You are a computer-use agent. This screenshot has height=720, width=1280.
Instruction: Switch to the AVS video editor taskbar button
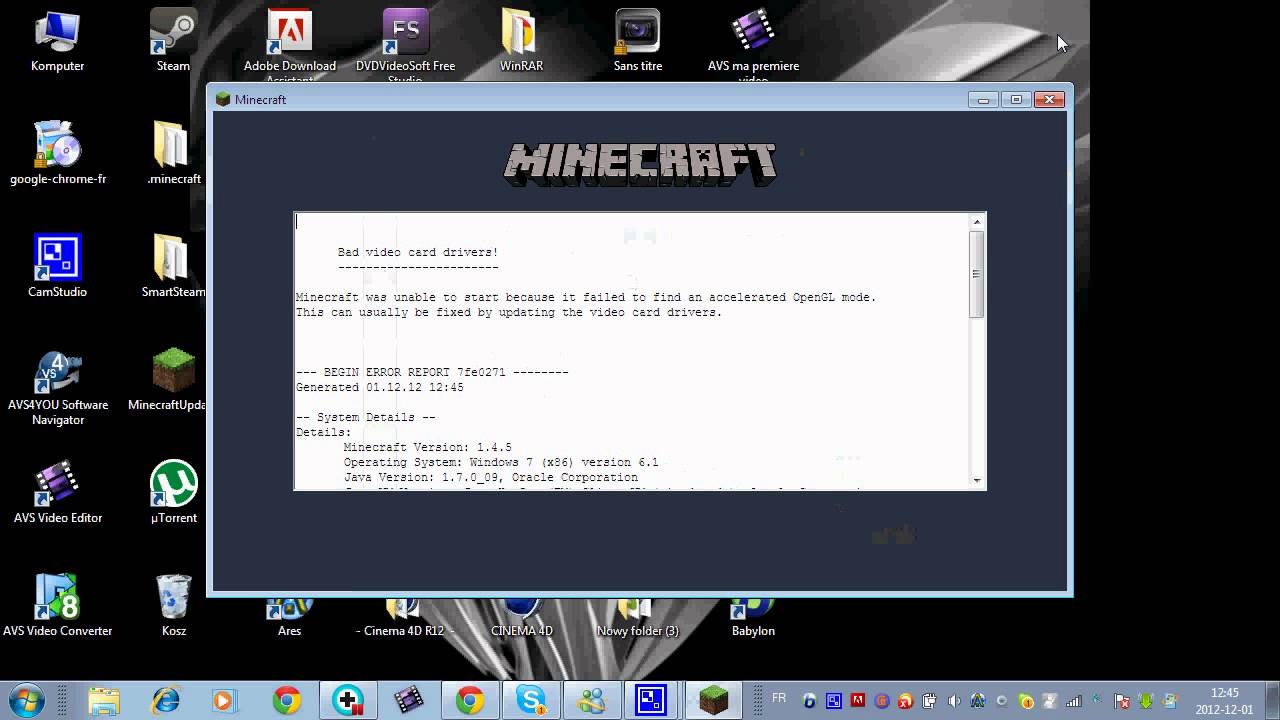pos(409,700)
